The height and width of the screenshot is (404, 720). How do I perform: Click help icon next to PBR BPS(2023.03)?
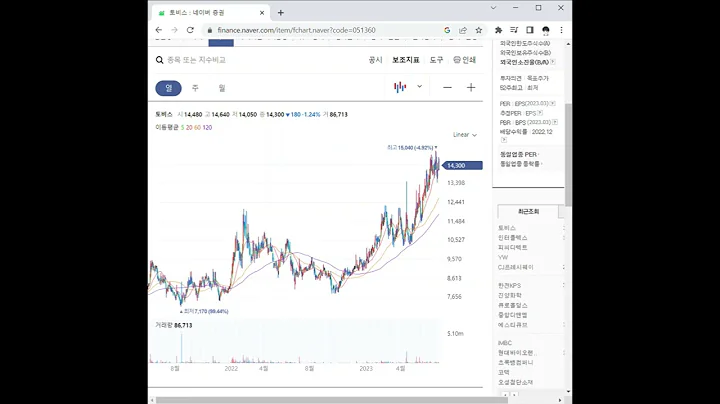(x=555, y=123)
